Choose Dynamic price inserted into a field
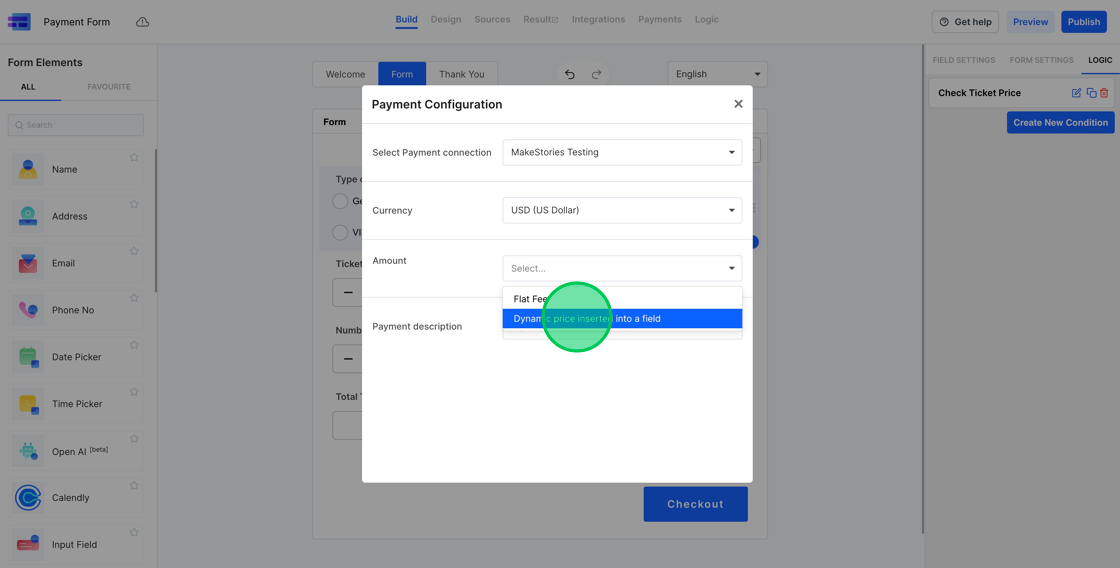The height and width of the screenshot is (568, 1120). click(622, 319)
